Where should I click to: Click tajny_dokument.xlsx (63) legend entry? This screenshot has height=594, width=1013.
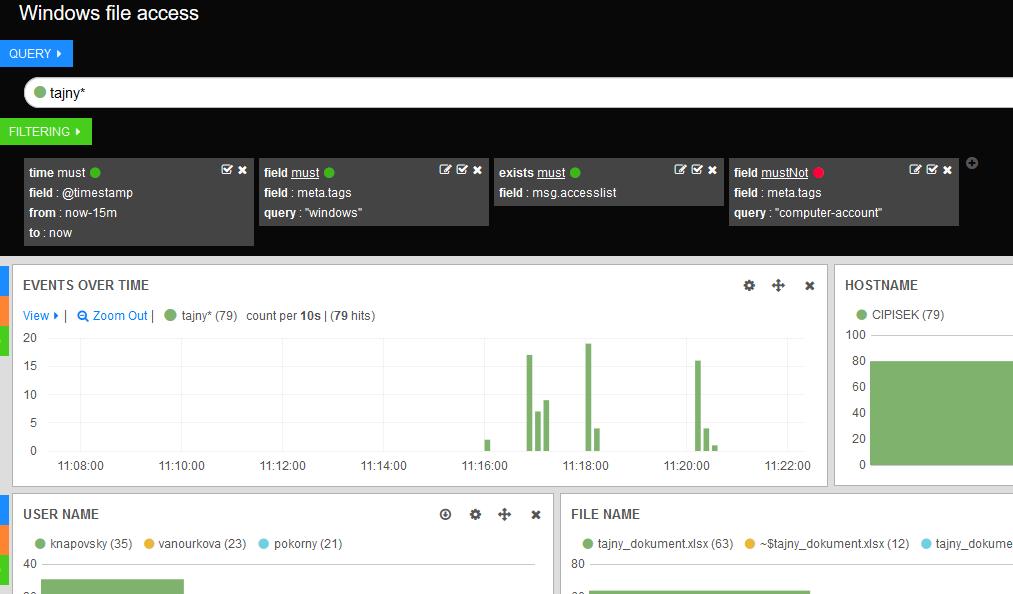tap(658, 544)
